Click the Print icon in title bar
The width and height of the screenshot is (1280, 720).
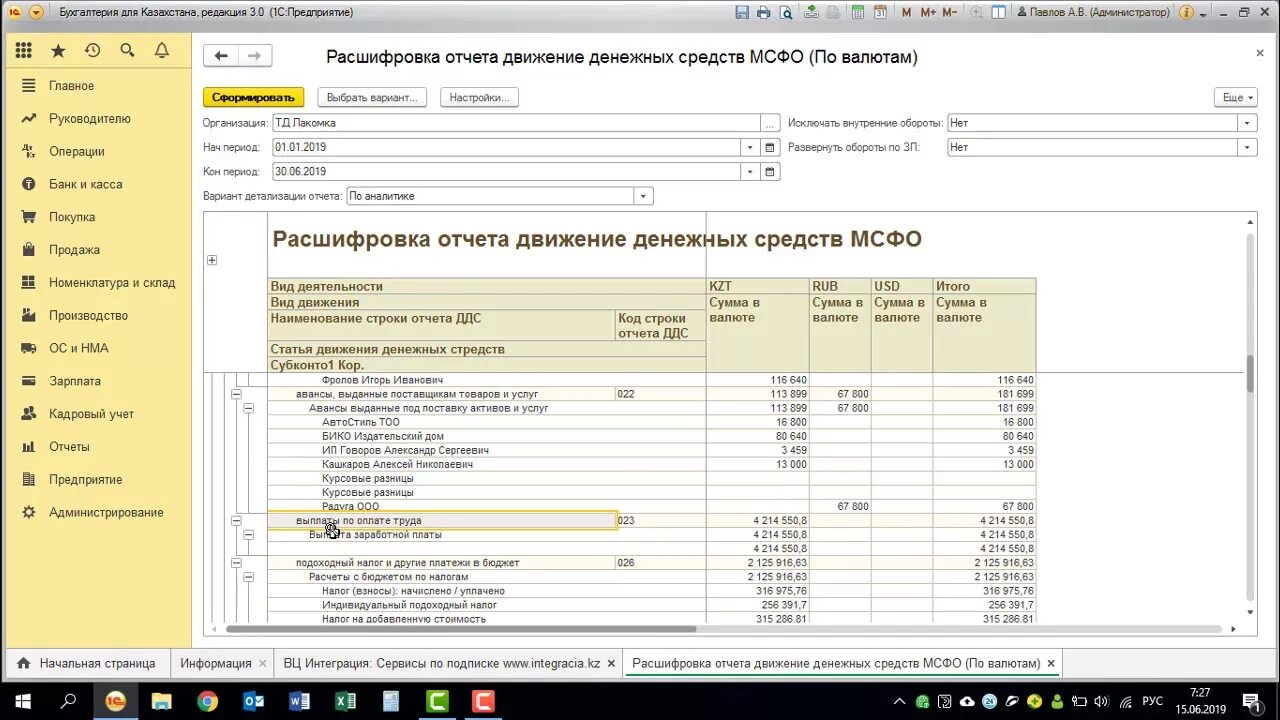click(764, 13)
